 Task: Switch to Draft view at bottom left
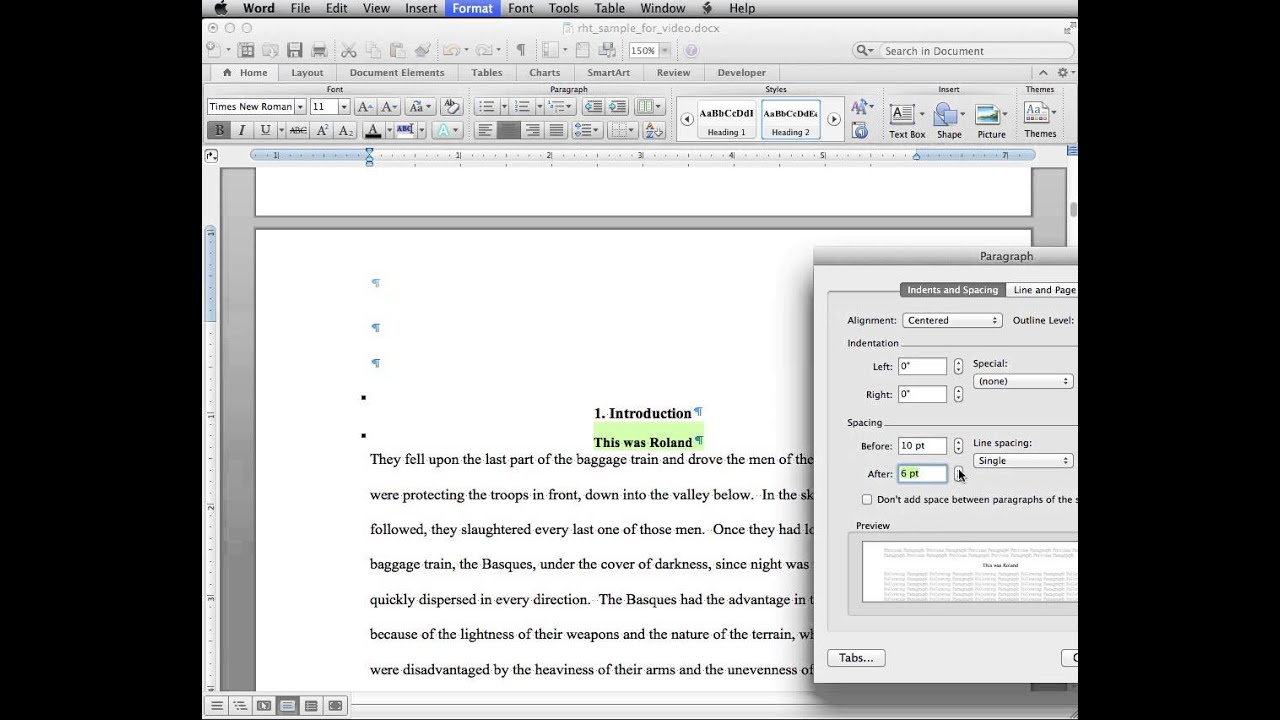pos(215,705)
